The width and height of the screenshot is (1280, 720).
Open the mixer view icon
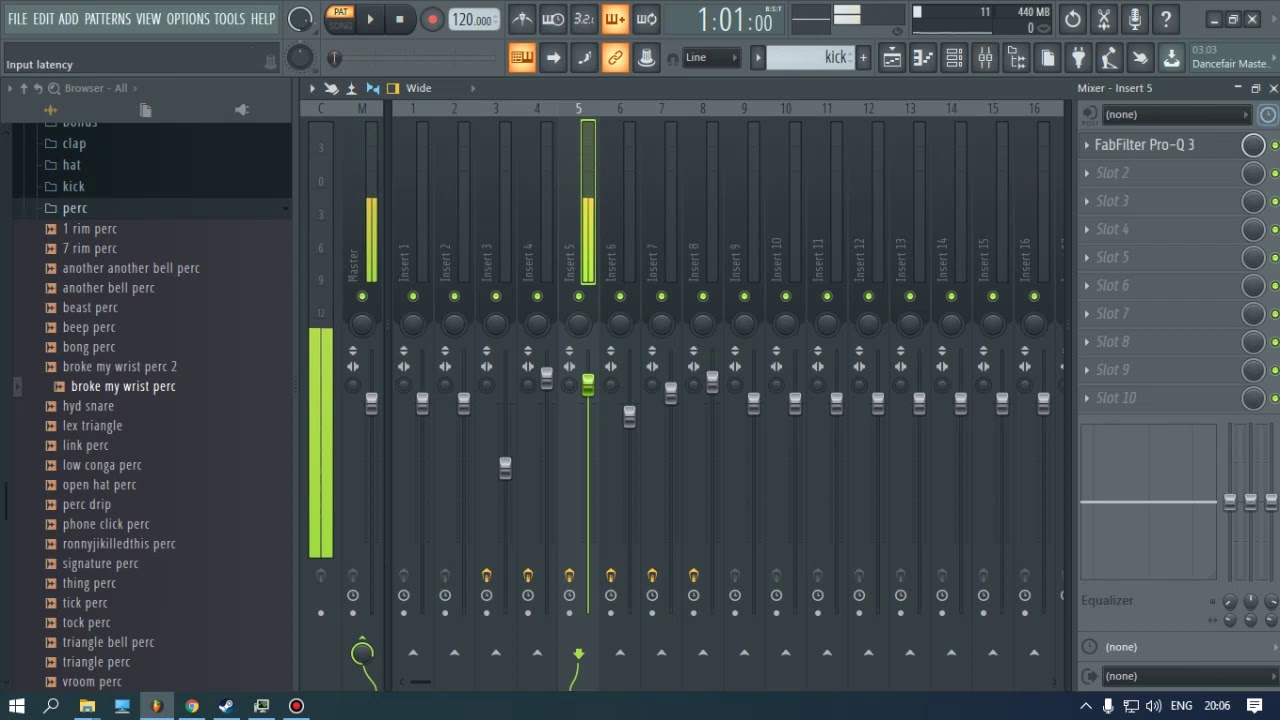(x=985, y=58)
